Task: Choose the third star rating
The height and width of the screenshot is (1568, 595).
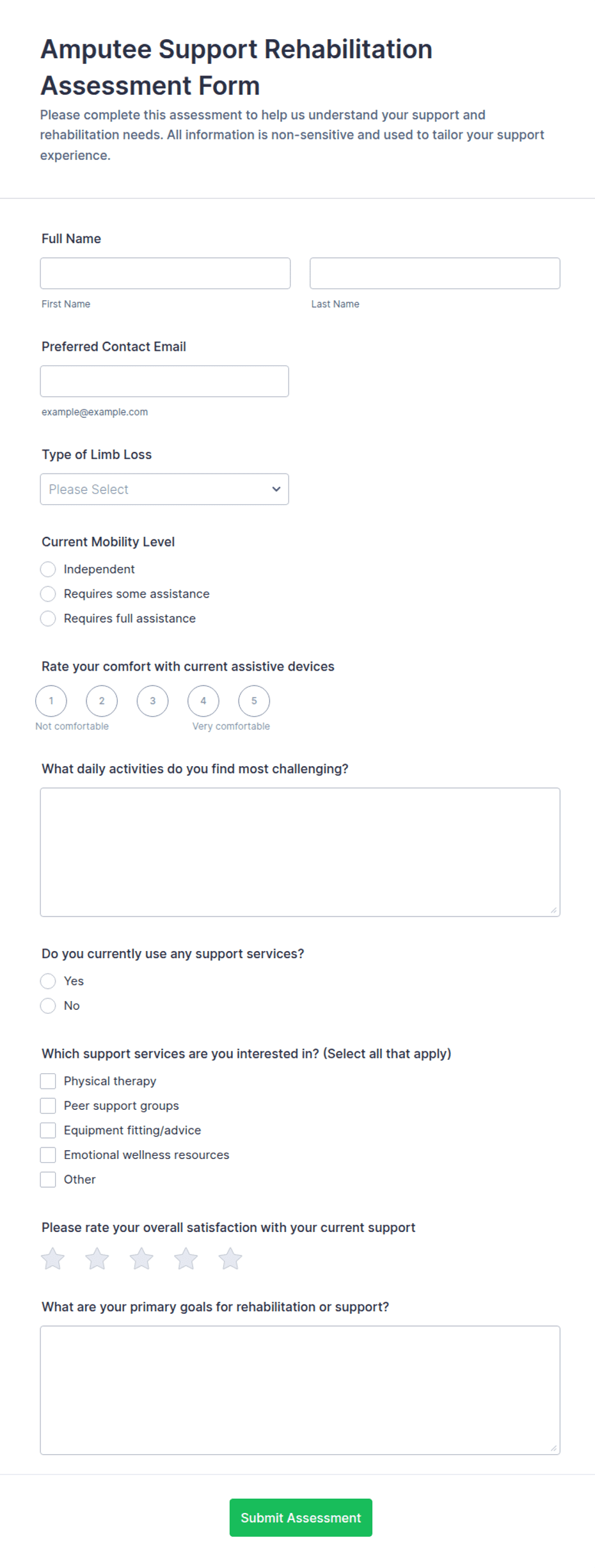Action: (x=141, y=1258)
